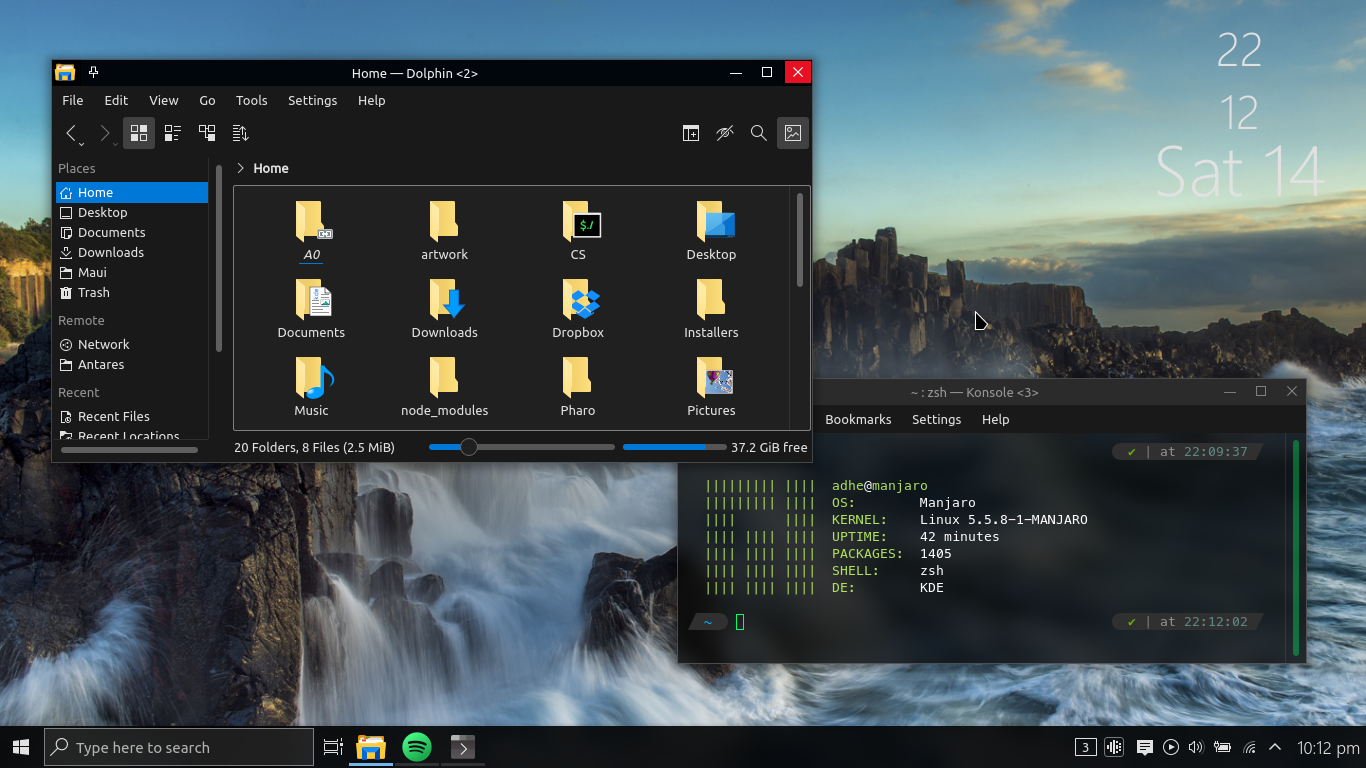Click the icon zoom slider in status bar
The image size is (1366, 768).
522,447
